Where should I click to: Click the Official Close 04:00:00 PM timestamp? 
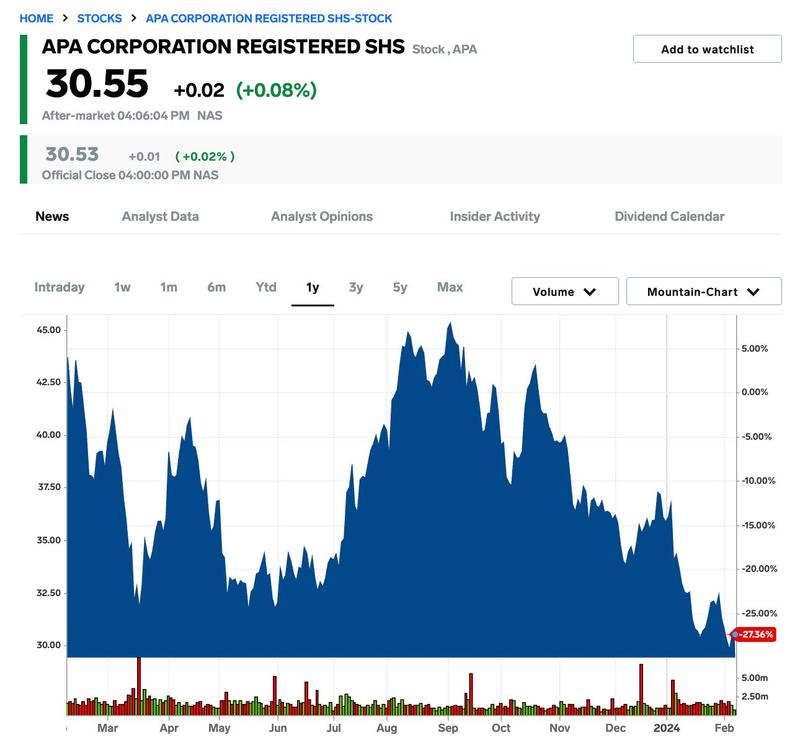(130, 175)
